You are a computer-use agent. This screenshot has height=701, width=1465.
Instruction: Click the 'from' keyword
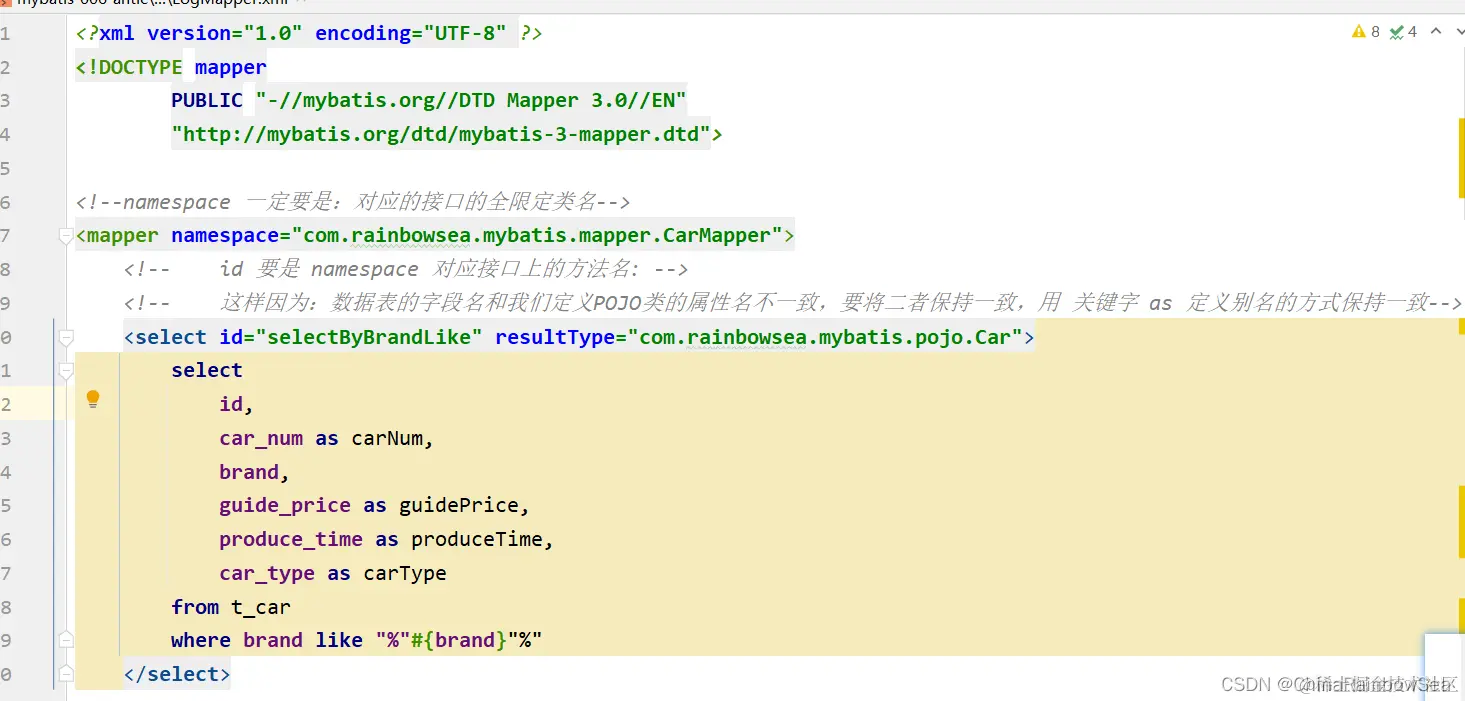[195, 607]
